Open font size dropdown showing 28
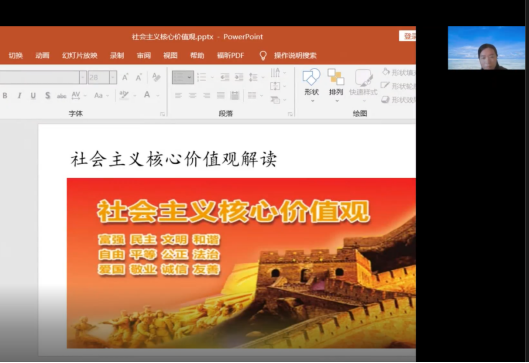The width and height of the screenshot is (529, 363). 103,77
